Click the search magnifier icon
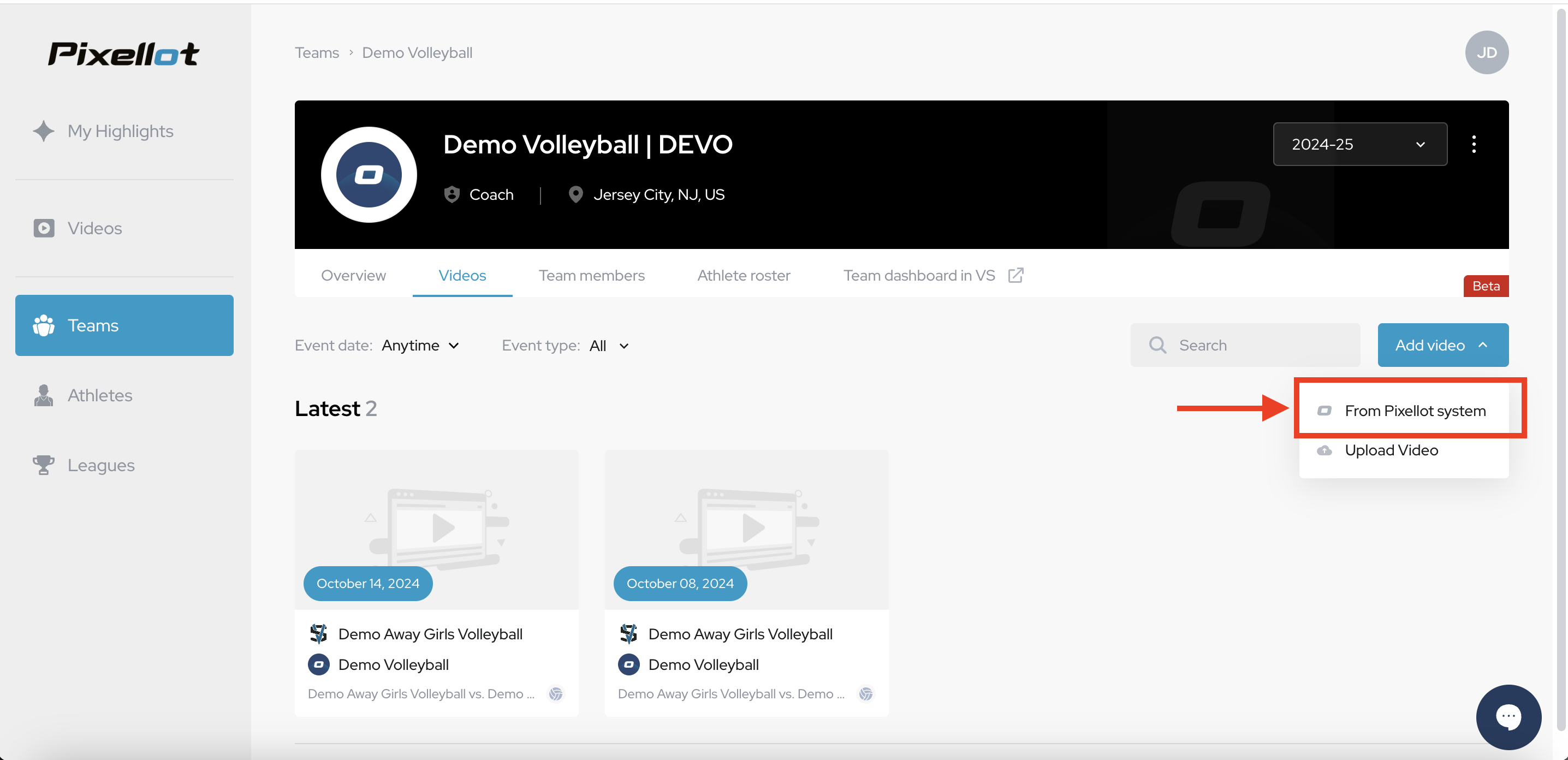The image size is (1568, 760). point(1157,345)
